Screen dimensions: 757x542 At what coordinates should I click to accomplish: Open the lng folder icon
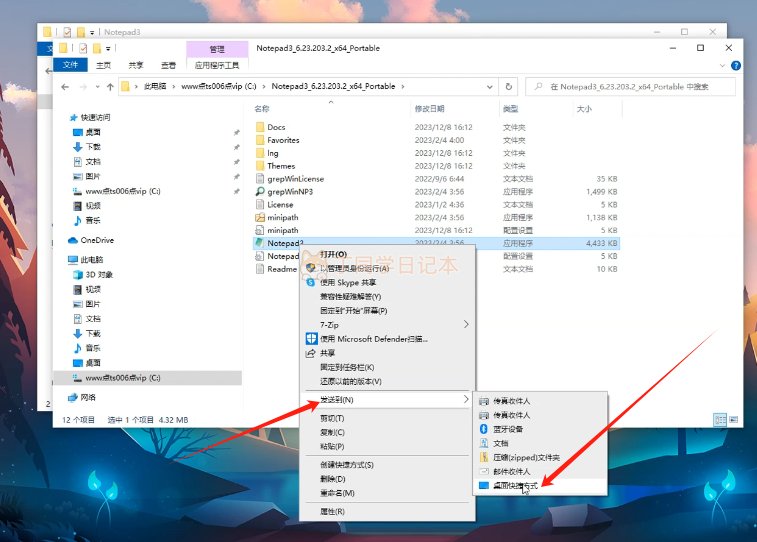[260, 153]
